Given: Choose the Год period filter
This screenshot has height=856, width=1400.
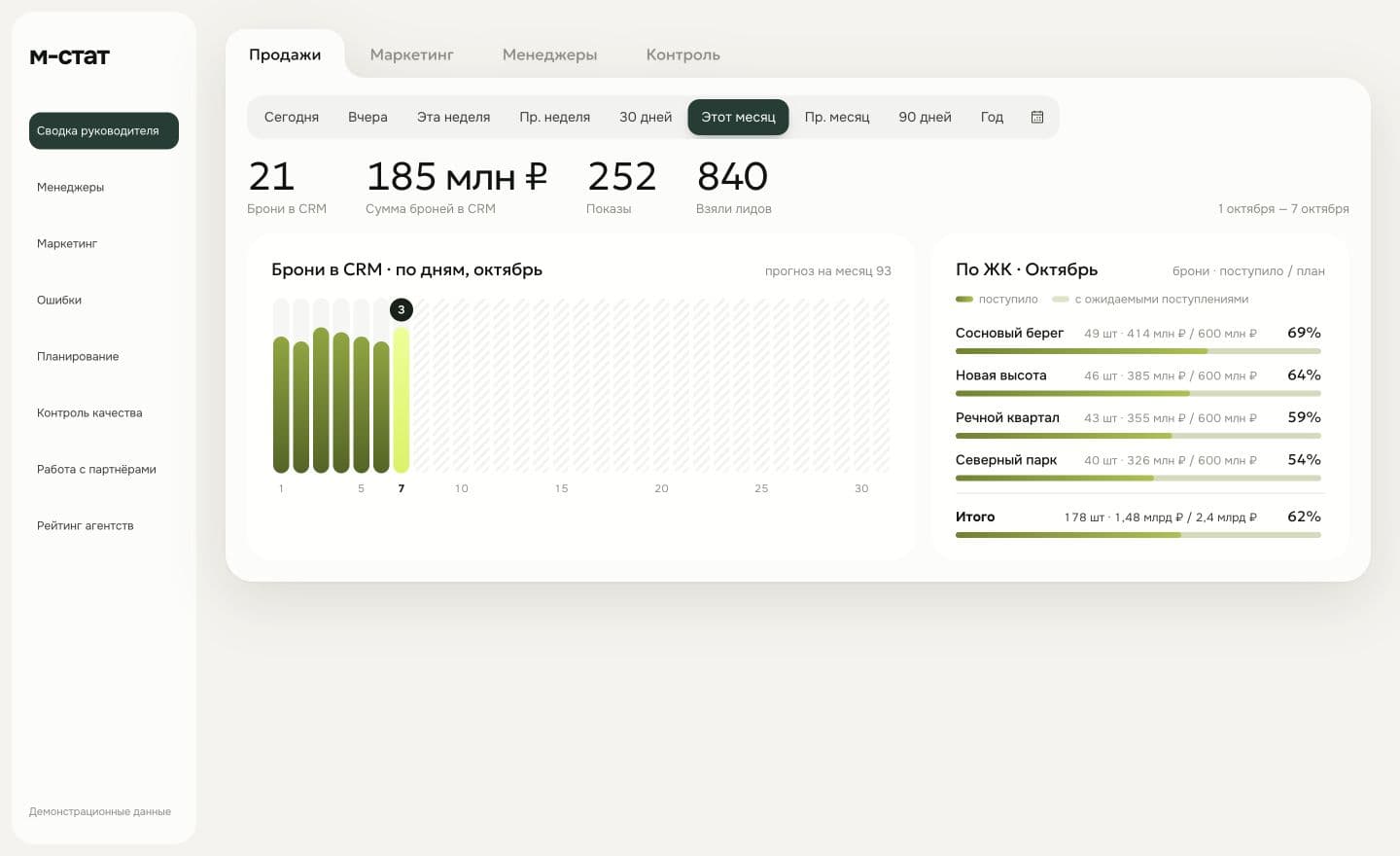Looking at the screenshot, I should tap(992, 117).
